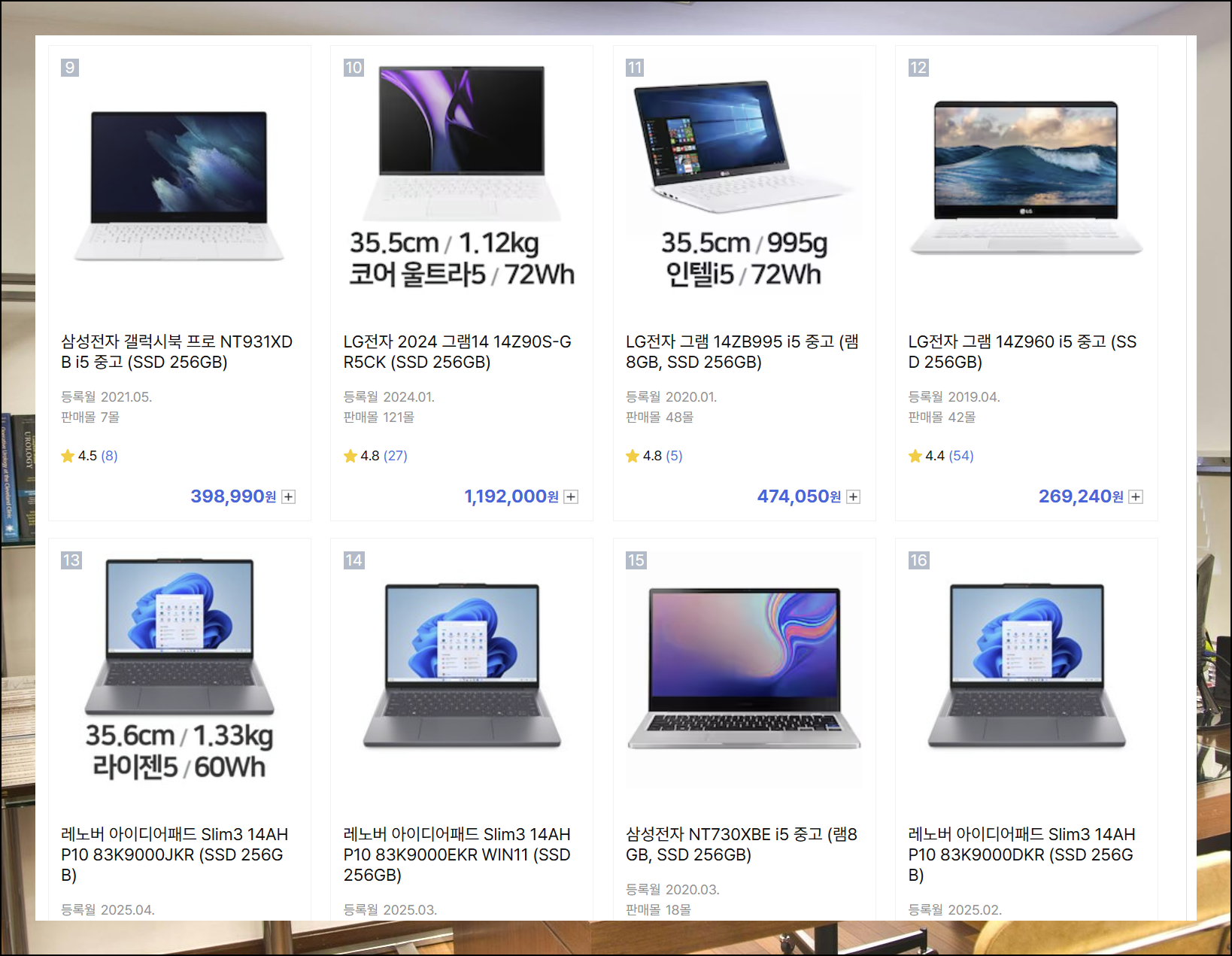Click the 4.5 star rating icon

pyautogui.click(x=68, y=456)
